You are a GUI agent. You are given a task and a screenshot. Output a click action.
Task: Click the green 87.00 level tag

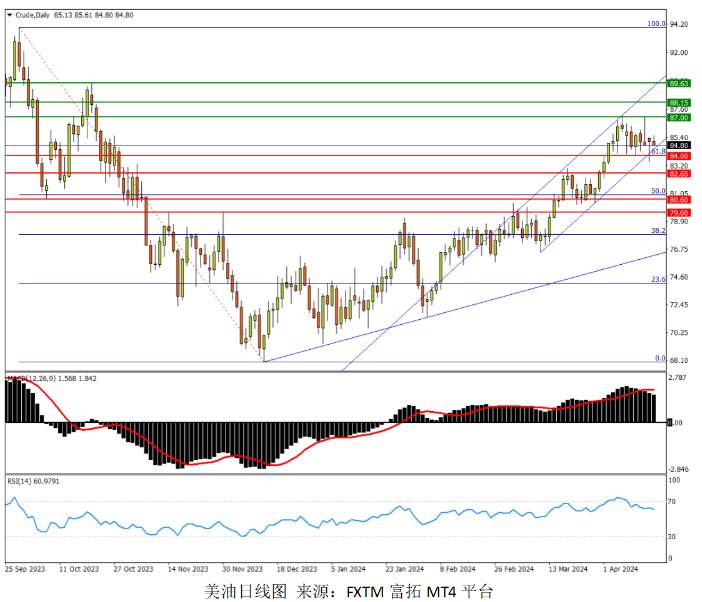(680, 117)
